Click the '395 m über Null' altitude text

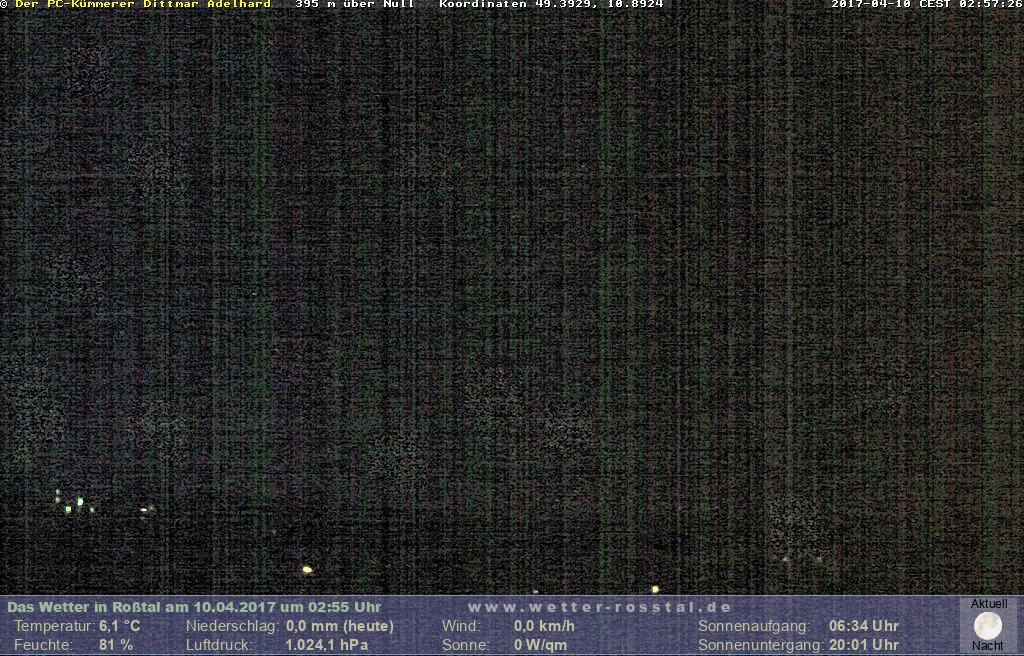click(x=354, y=4)
